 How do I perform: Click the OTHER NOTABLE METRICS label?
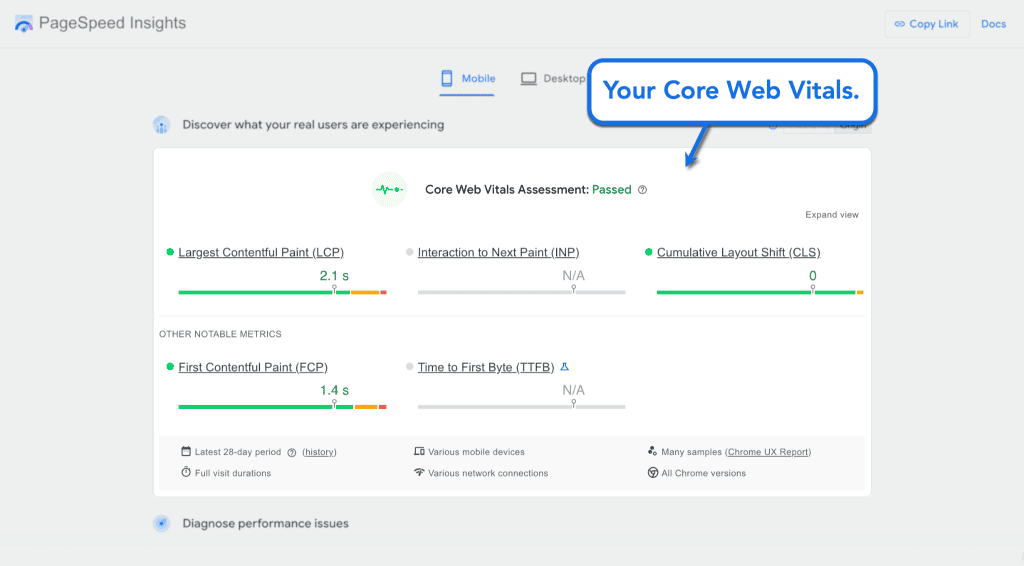coord(220,334)
